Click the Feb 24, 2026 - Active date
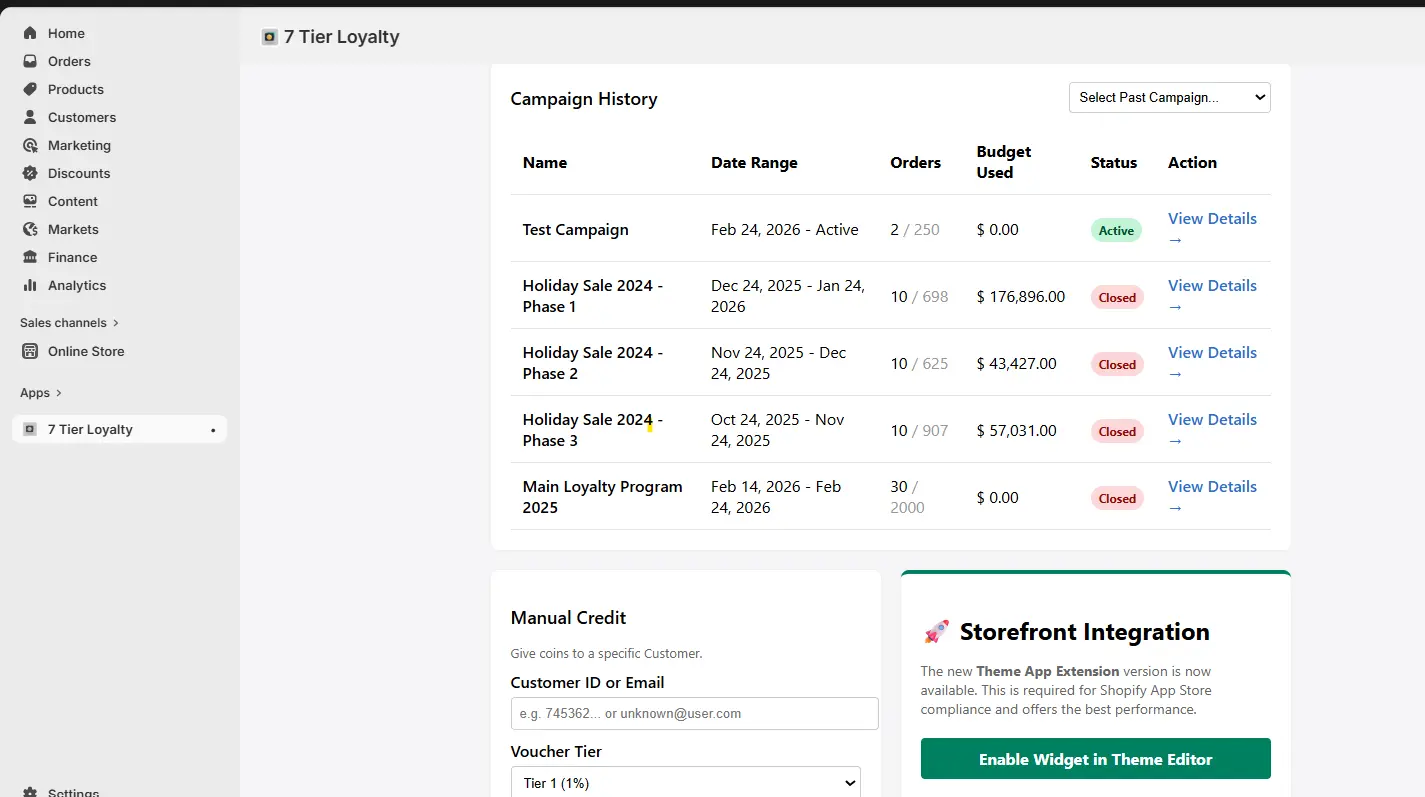The width and height of the screenshot is (1425, 797). point(785,229)
